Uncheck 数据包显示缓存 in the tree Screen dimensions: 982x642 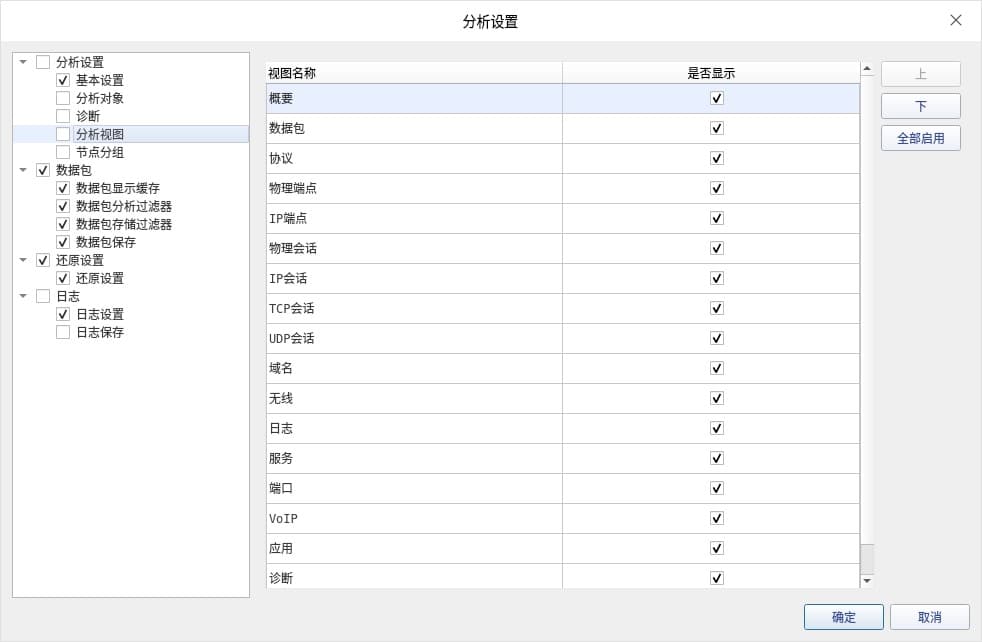[63, 188]
